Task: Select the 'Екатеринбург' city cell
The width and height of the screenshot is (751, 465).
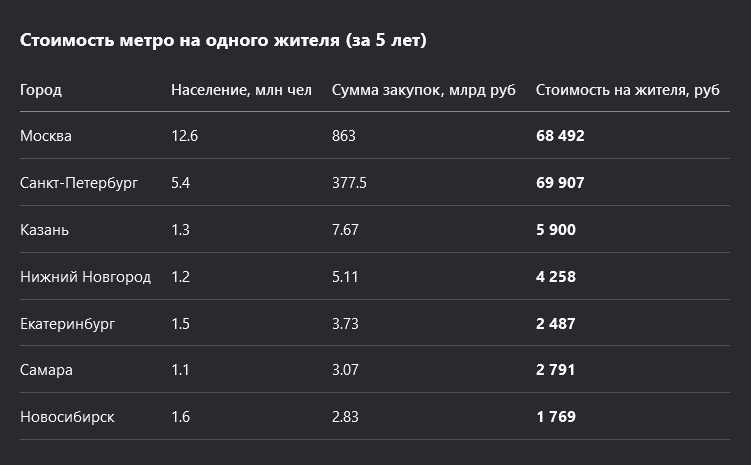Action: [66, 324]
